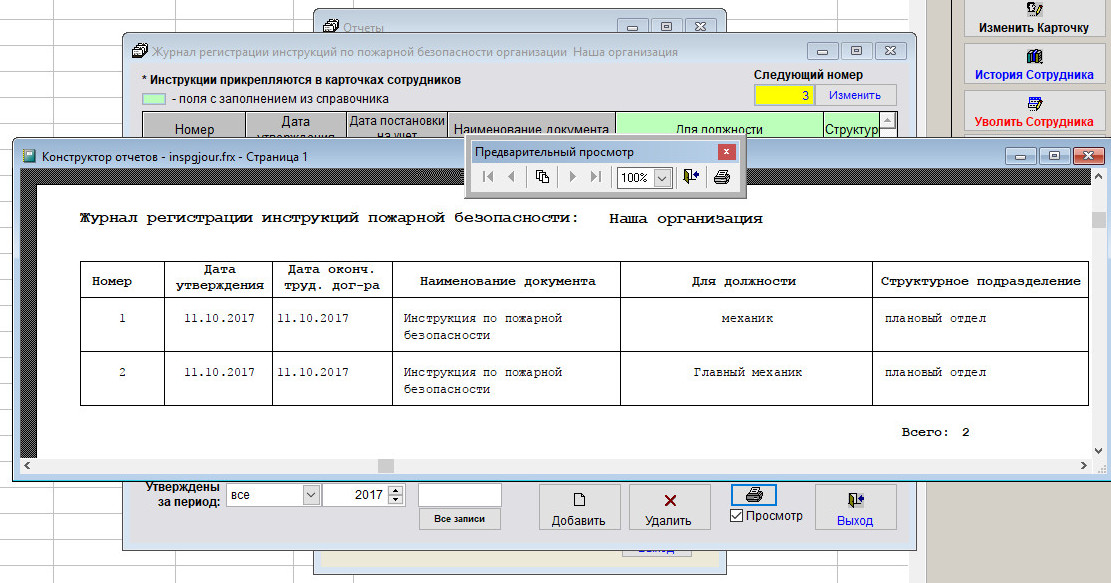Open История Сотрудника in right panel
This screenshot has height=583, width=1111.
click(1033, 66)
